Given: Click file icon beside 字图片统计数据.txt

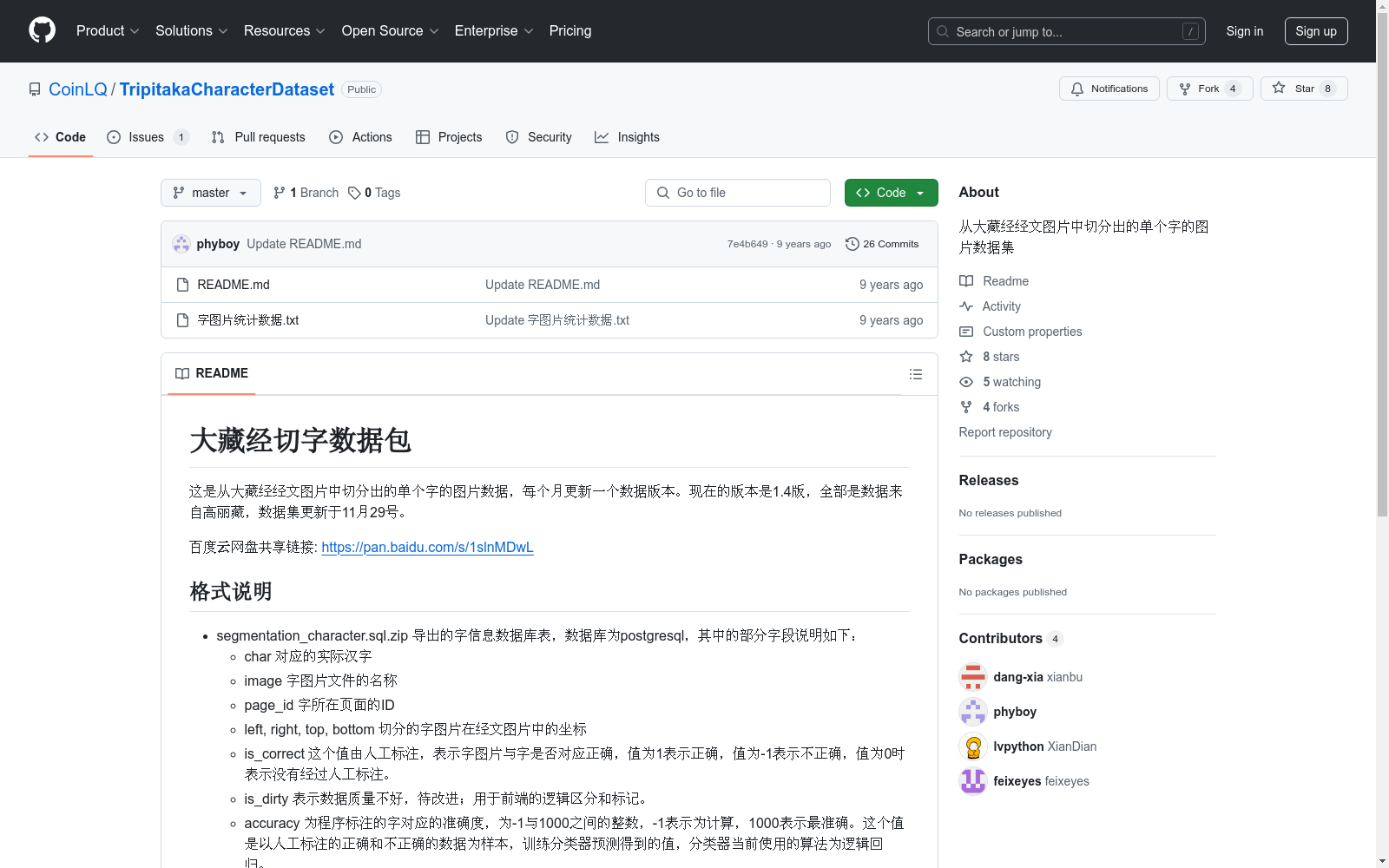Looking at the screenshot, I should [182, 320].
